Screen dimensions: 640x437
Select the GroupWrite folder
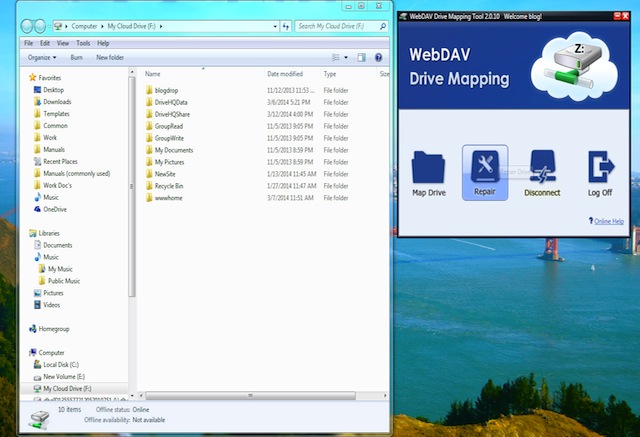[x=169, y=138]
